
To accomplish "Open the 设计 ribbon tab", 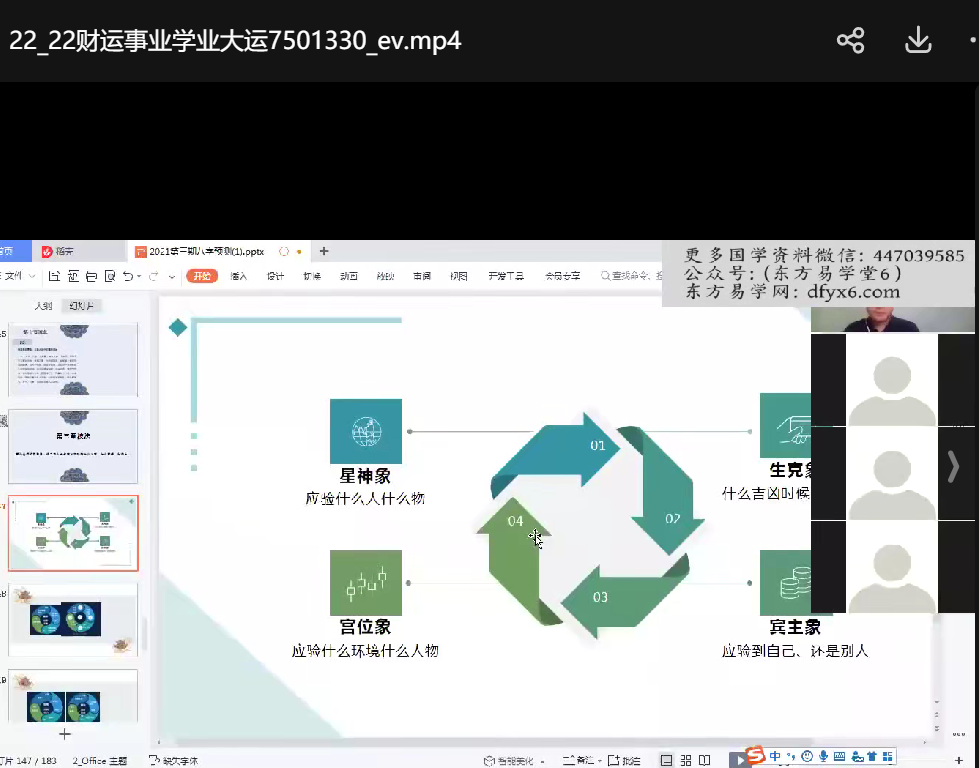I will click(275, 276).
